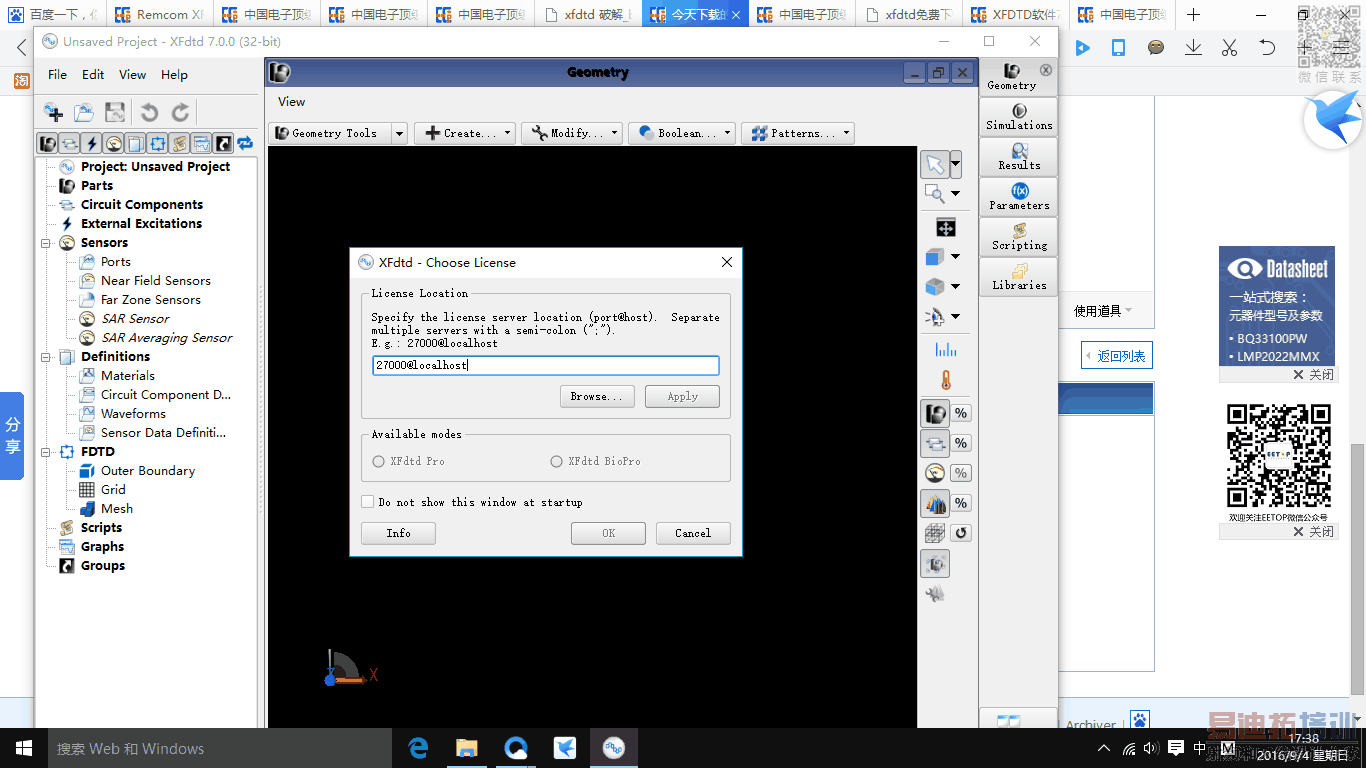The height and width of the screenshot is (768, 1366).
Task: Click the New Project icon
Action: point(54,112)
